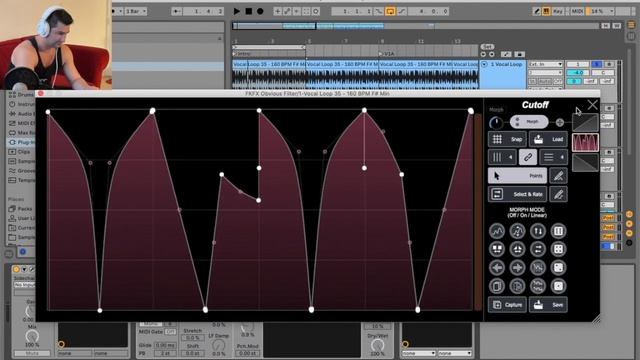Click the paste clipboard round icon

(x=517, y=286)
